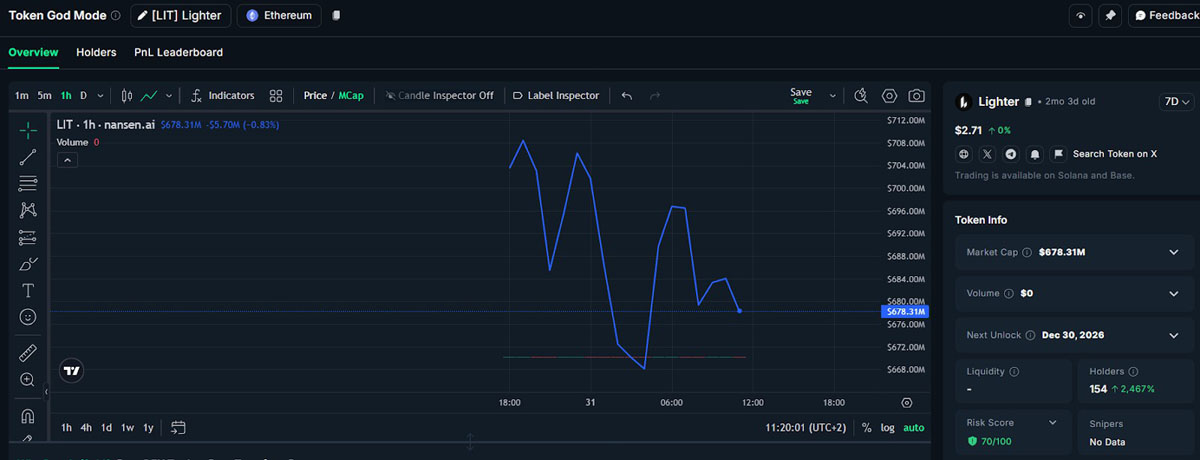This screenshot has height=460, width=1200.
Task: Open the emoji icons tool
Action: [28, 317]
